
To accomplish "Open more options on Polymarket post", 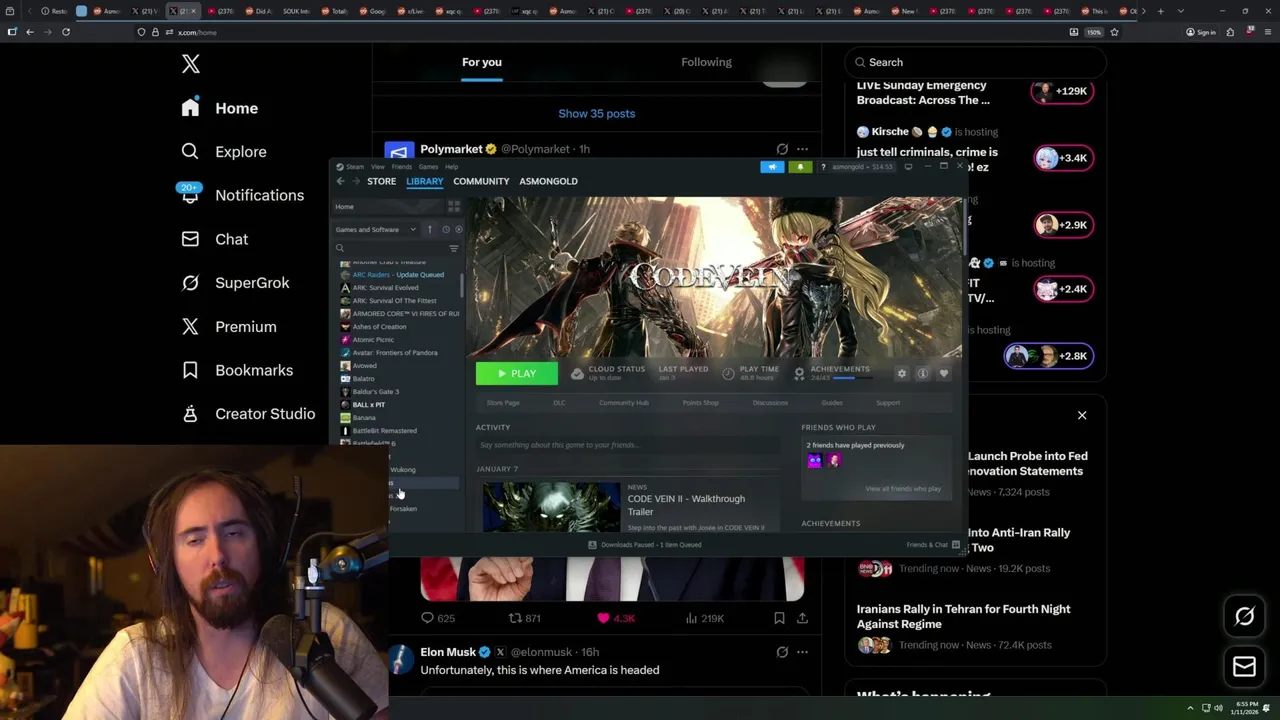I will pyautogui.click(x=802, y=149).
